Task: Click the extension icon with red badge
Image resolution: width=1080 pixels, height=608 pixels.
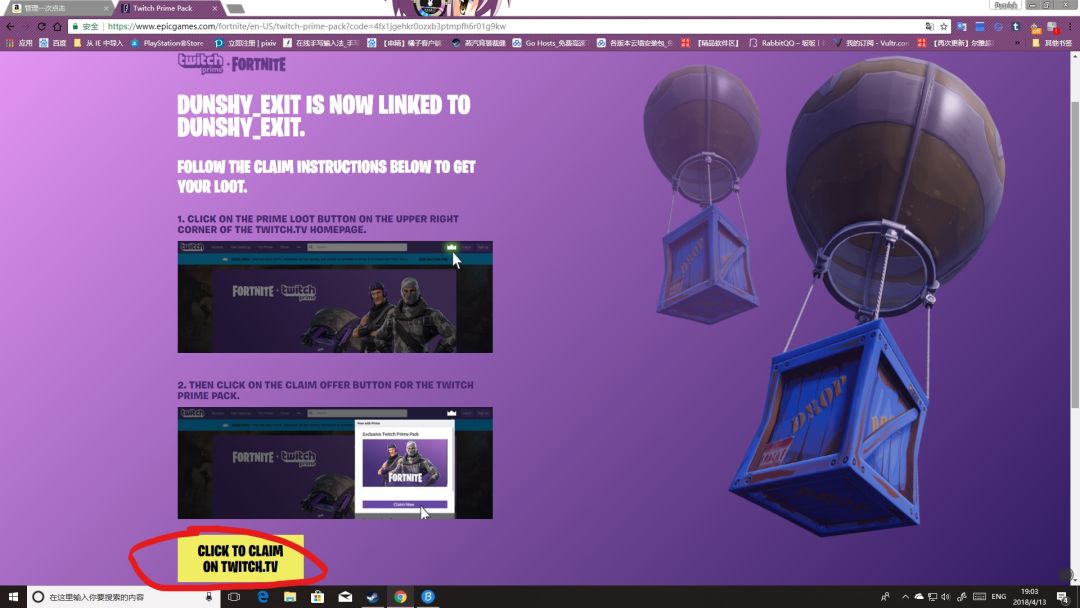Action: pyautogui.click(x=1052, y=28)
